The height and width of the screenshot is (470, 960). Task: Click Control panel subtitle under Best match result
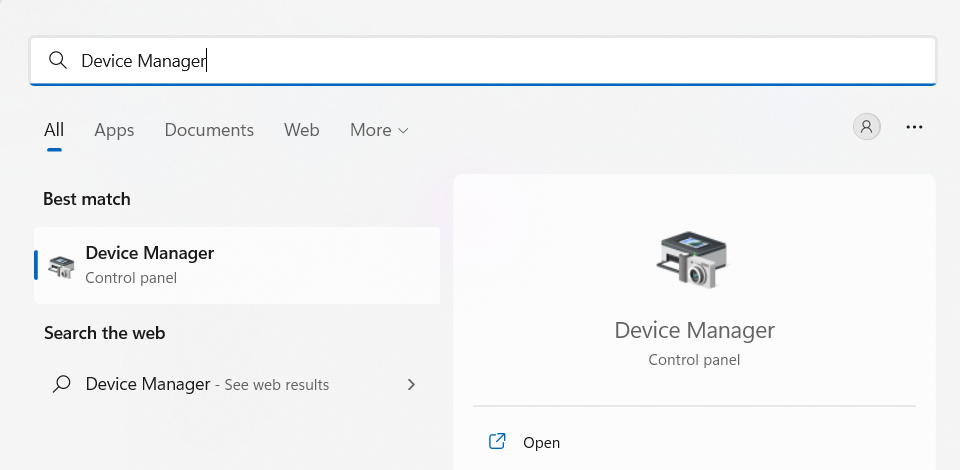click(x=131, y=278)
